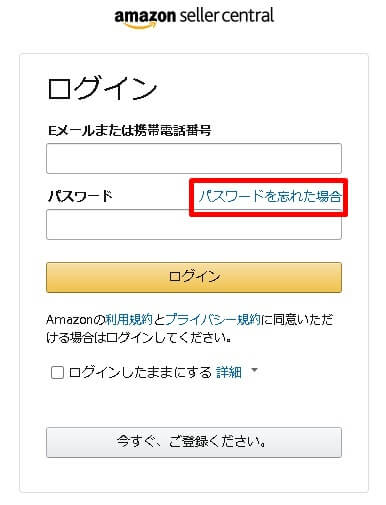Click the 同意いただける場合はログインしてください text
Image resolution: width=386 pixels, height=505 pixels.
[189, 329]
